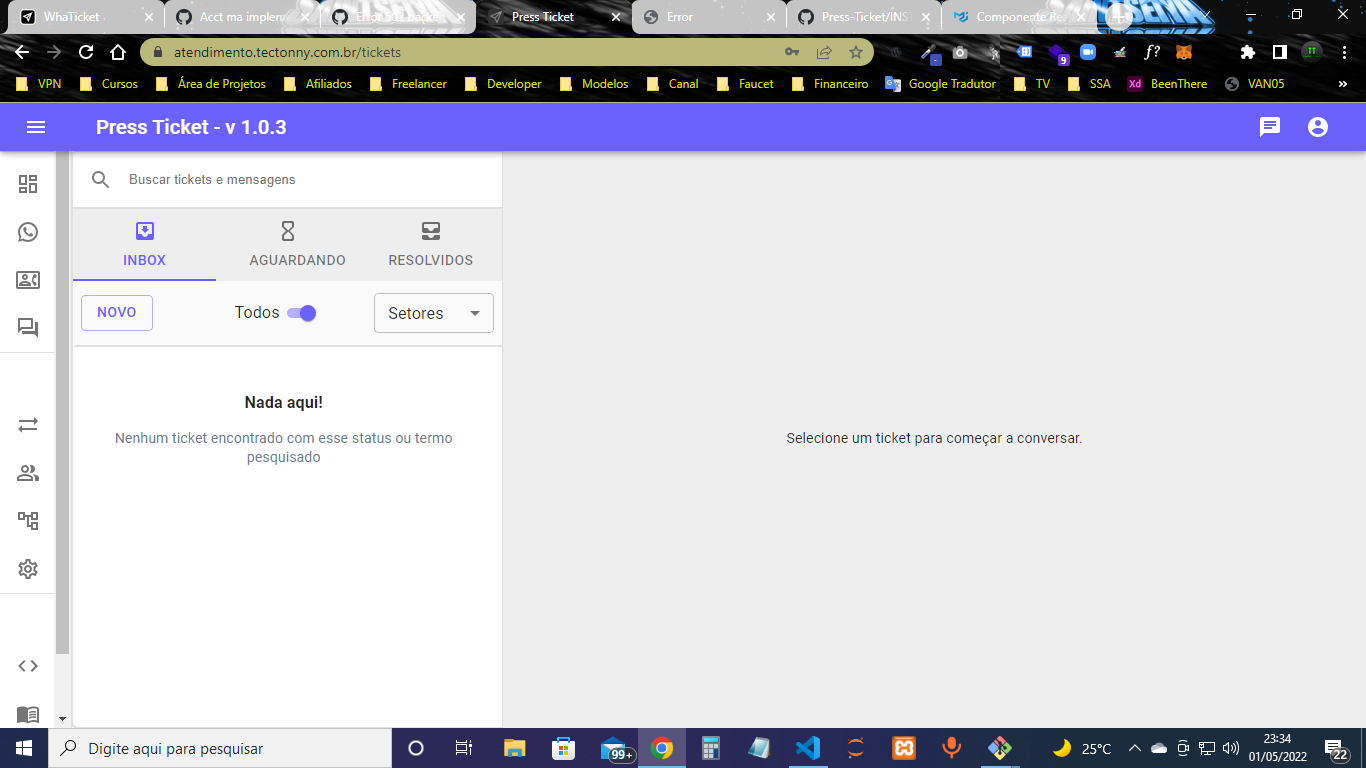Screen dimensions: 1366x768
Task: Open the hamburger menu beside Press Ticket
Action: tap(36, 127)
